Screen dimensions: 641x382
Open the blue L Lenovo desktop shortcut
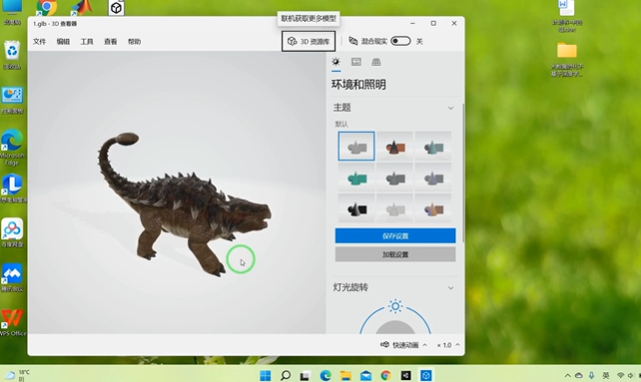pos(12,188)
